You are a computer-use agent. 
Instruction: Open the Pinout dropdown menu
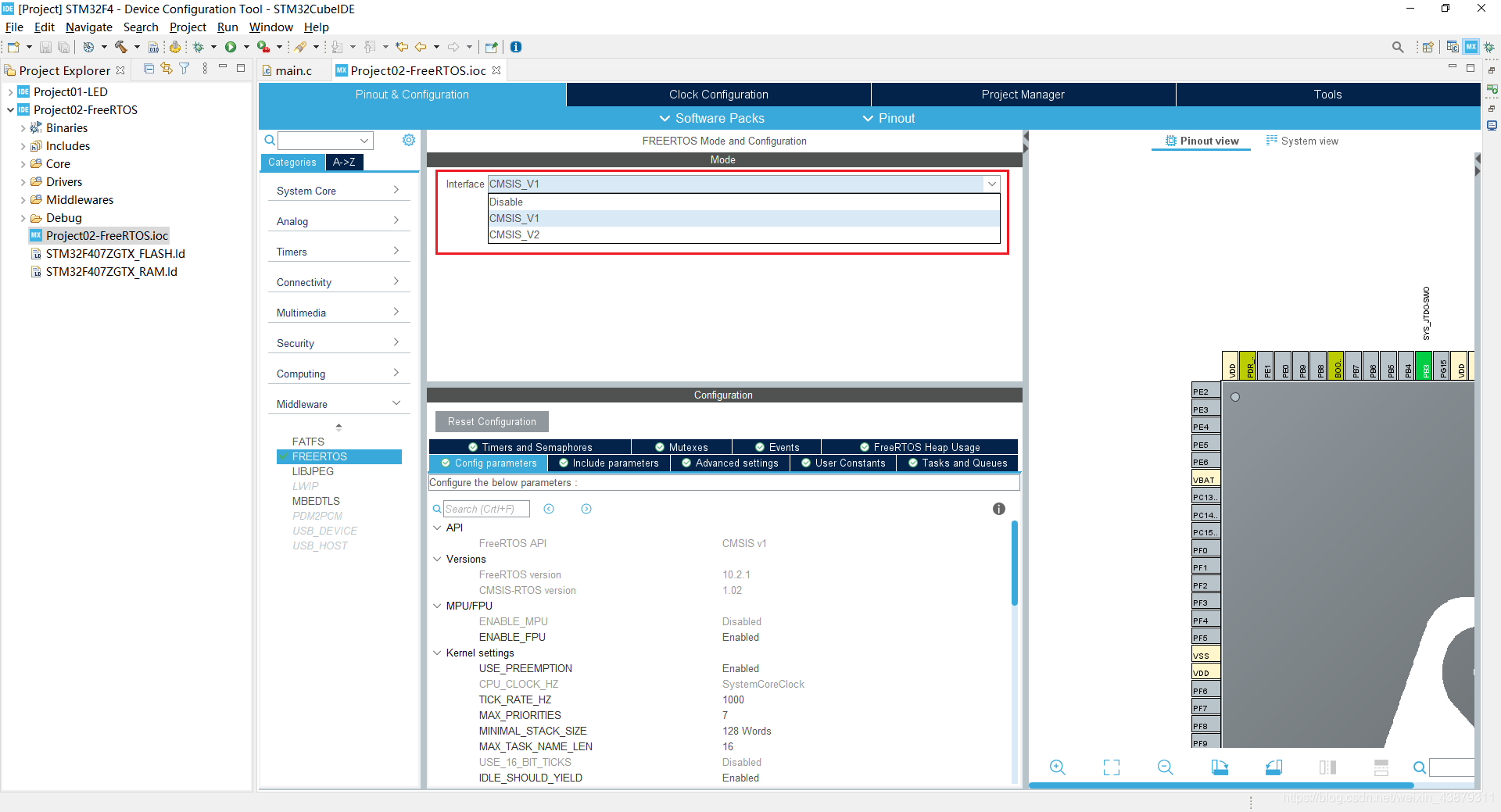[x=888, y=118]
